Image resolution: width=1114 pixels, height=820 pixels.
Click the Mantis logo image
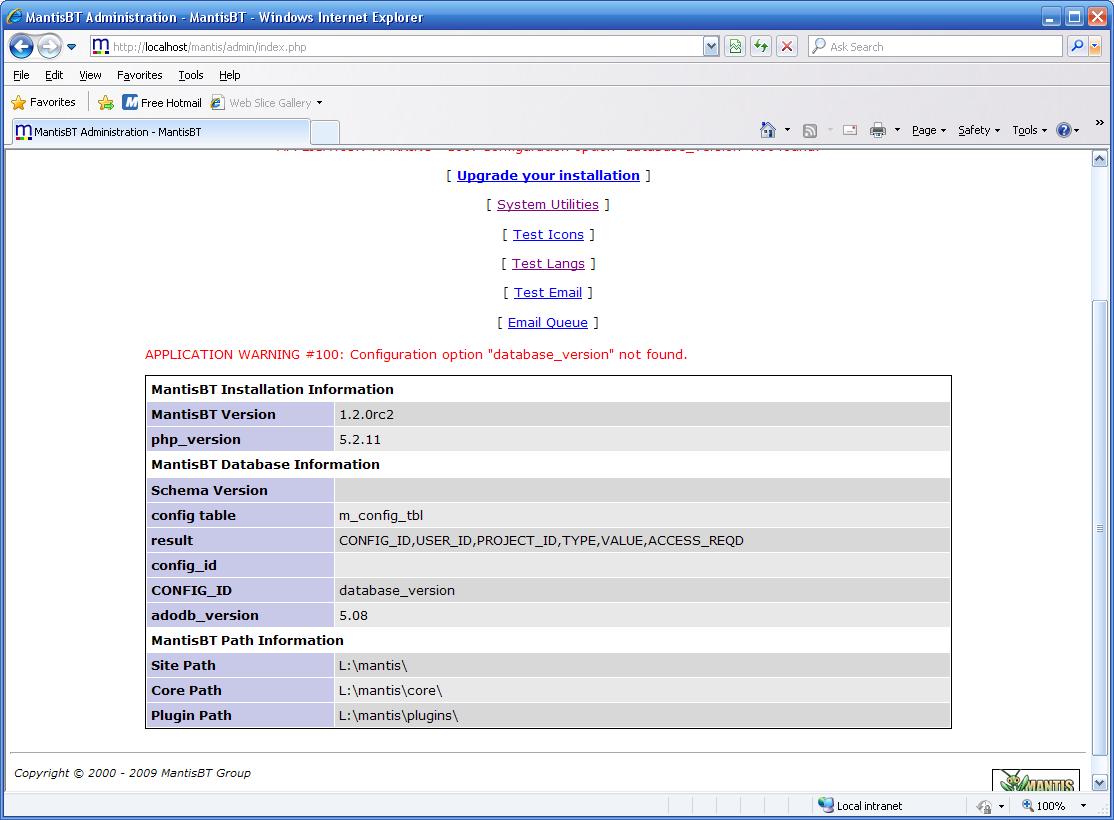1036,780
